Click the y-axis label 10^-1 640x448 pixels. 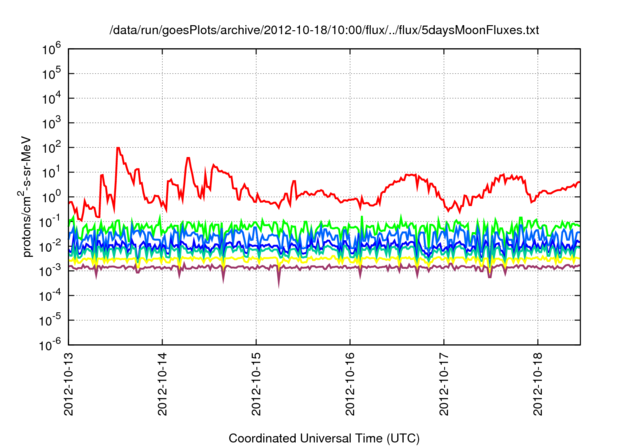pos(50,222)
